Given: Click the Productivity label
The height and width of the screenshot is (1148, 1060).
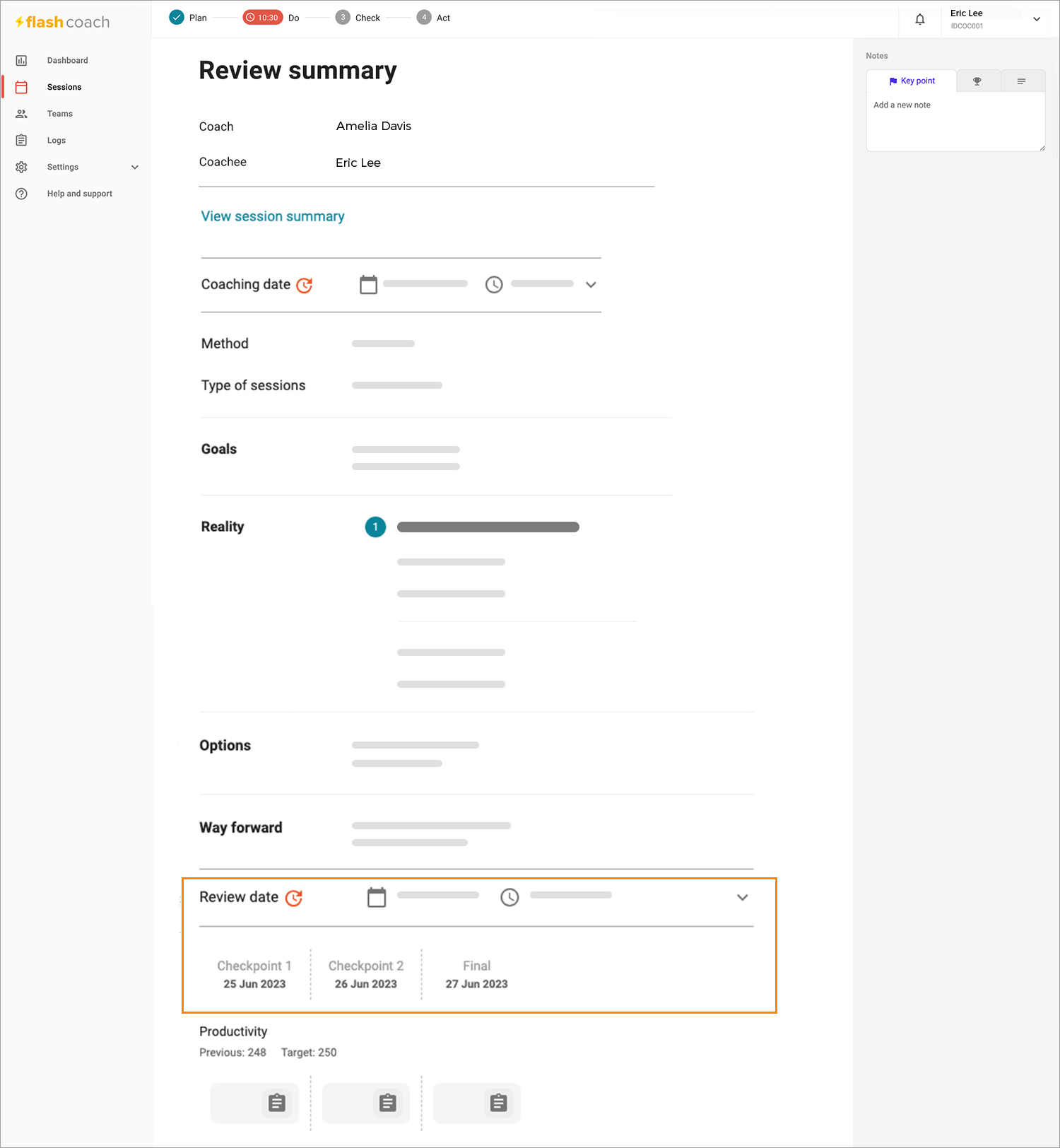Looking at the screenshot, I should pos(233,1031).
